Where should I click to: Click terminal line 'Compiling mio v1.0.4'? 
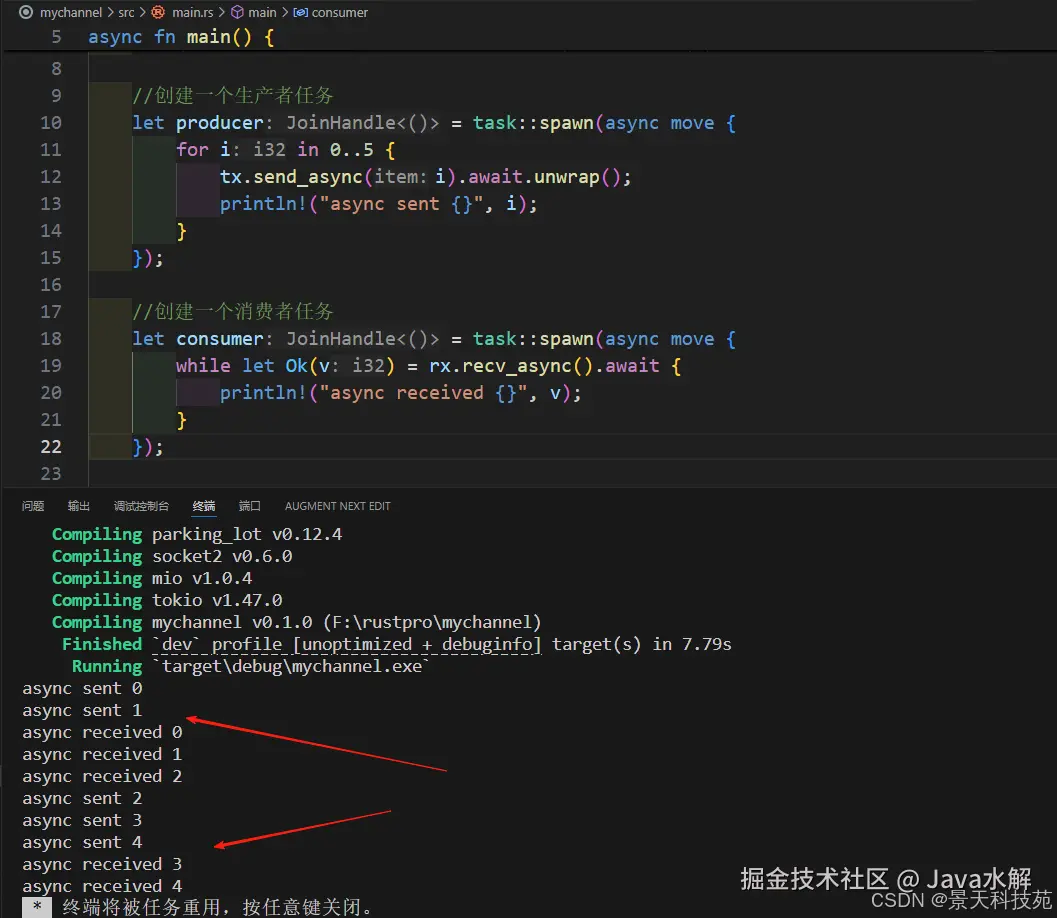click(152, 578)
